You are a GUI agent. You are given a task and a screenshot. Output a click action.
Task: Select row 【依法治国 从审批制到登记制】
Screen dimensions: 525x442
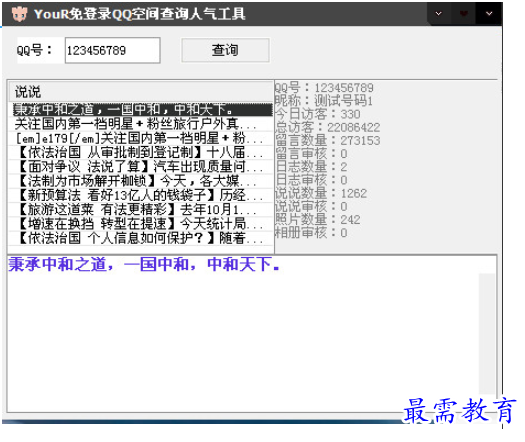pyautogui.click(x=141, y=153)
